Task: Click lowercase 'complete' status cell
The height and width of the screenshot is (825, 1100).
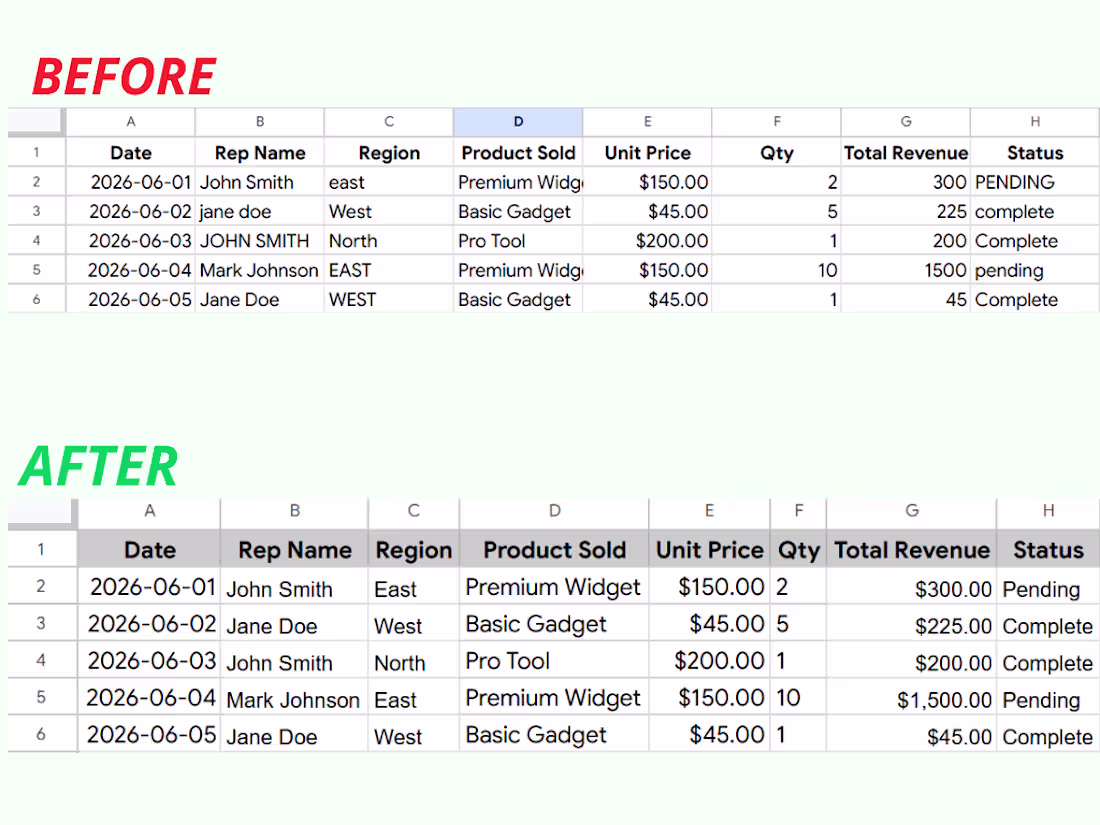Action: (1035, 212)
